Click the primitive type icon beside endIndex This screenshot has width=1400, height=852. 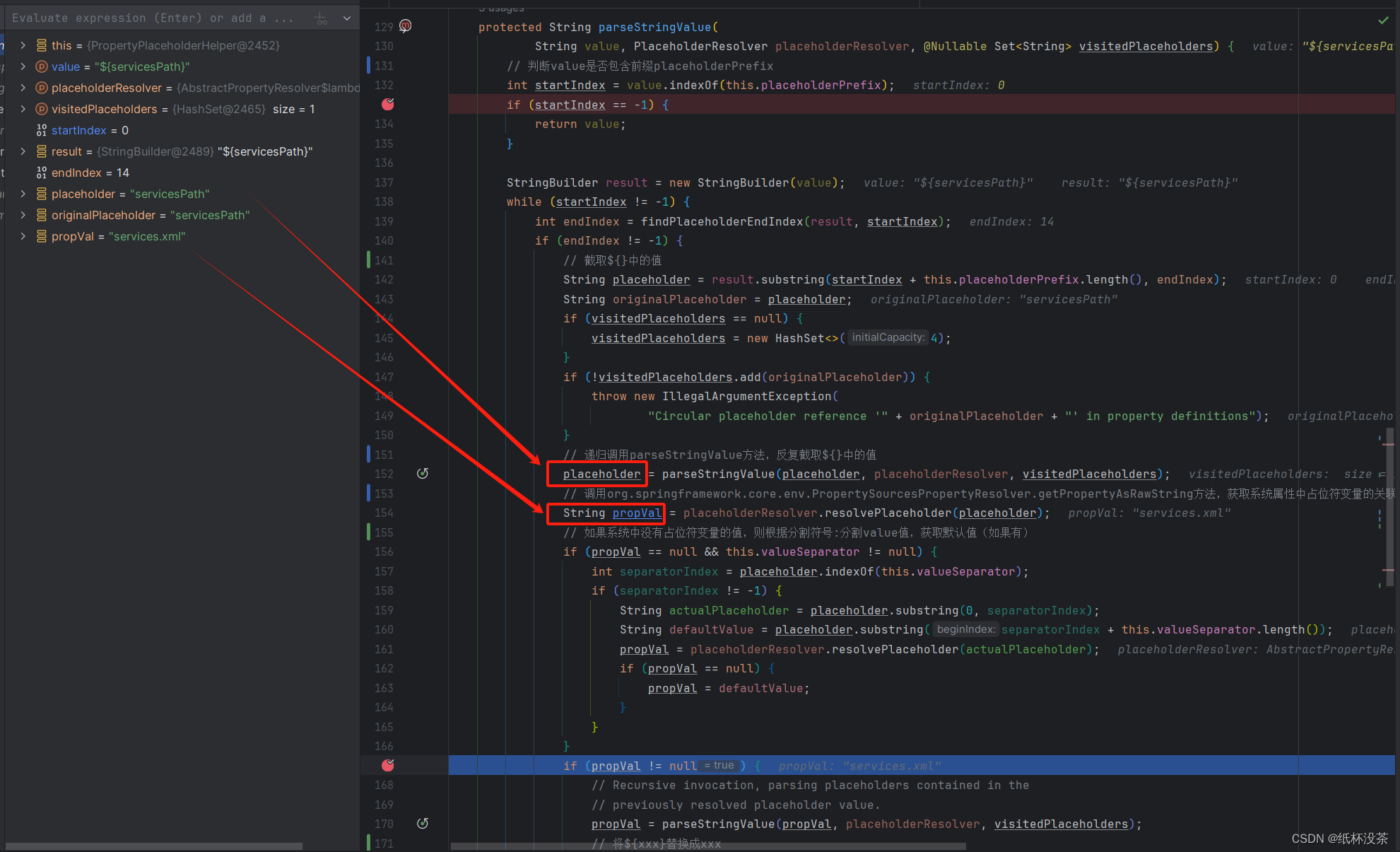[x=42, y=173]
